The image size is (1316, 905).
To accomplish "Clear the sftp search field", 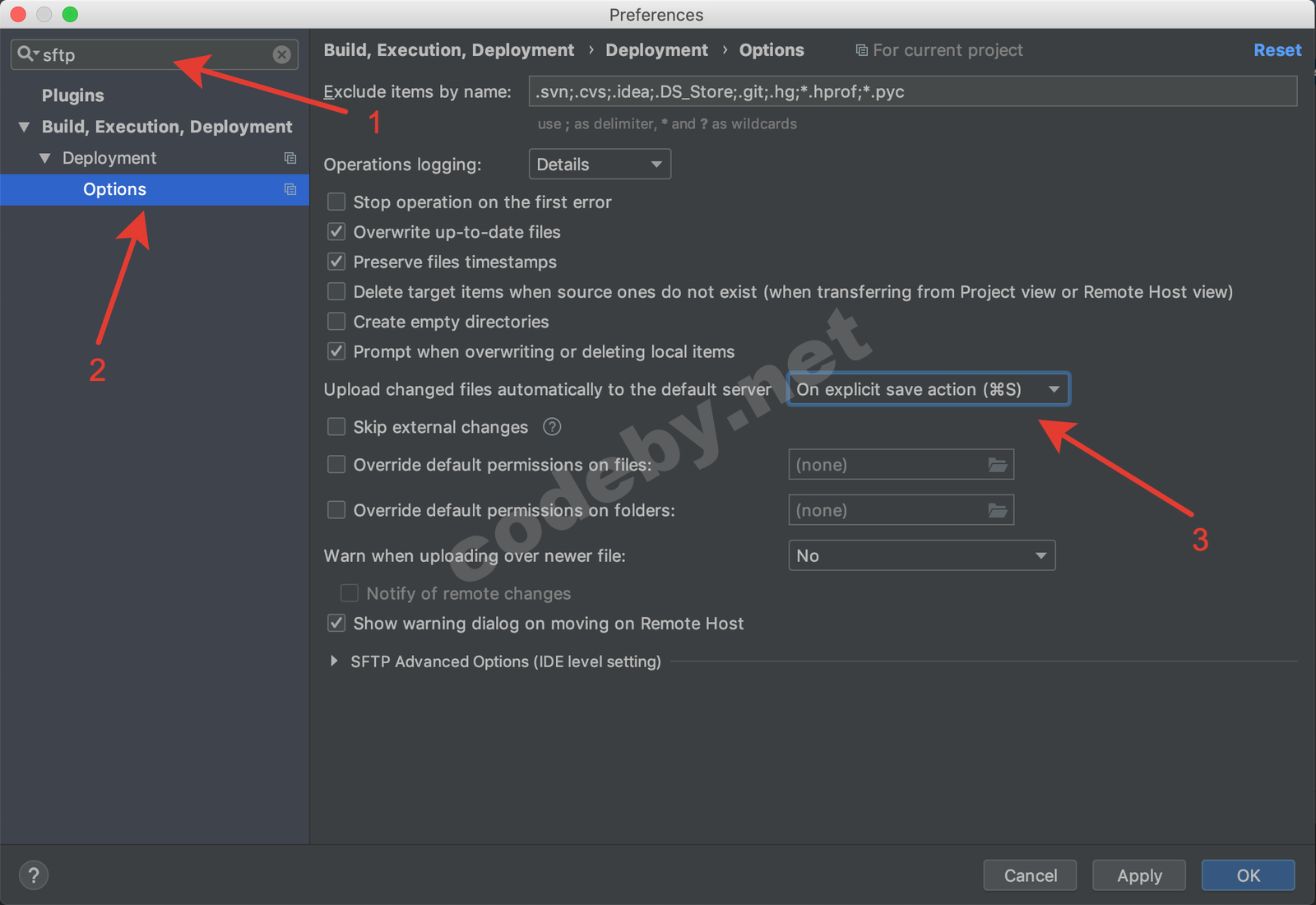I will 281,55.
